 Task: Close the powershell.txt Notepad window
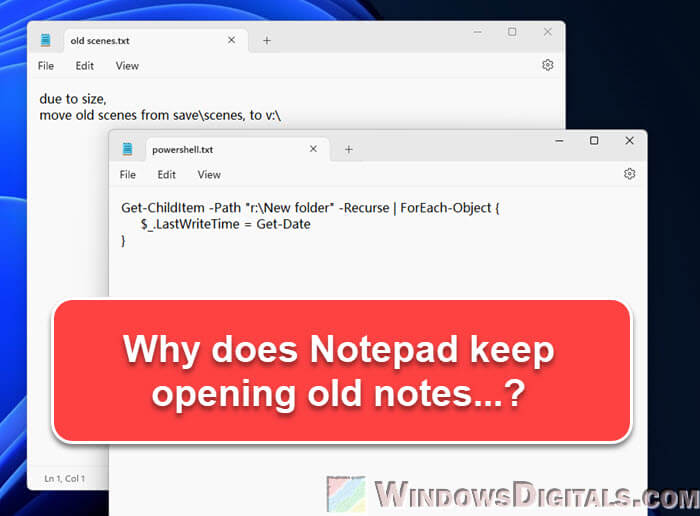tap(629, 141)
